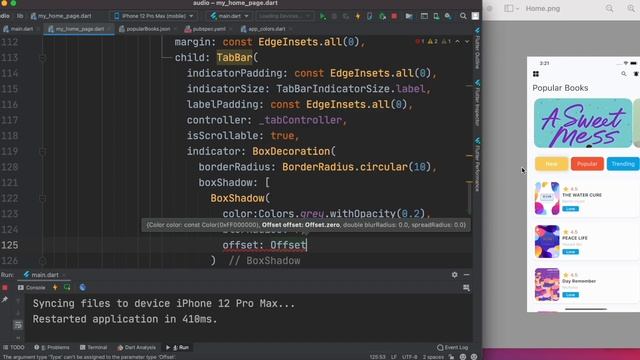The width and height of the screenshot is (640, 360).
Task: Click the grid menu icon in the app mockup
Action: pyautogui.click(x=536, y=74)
